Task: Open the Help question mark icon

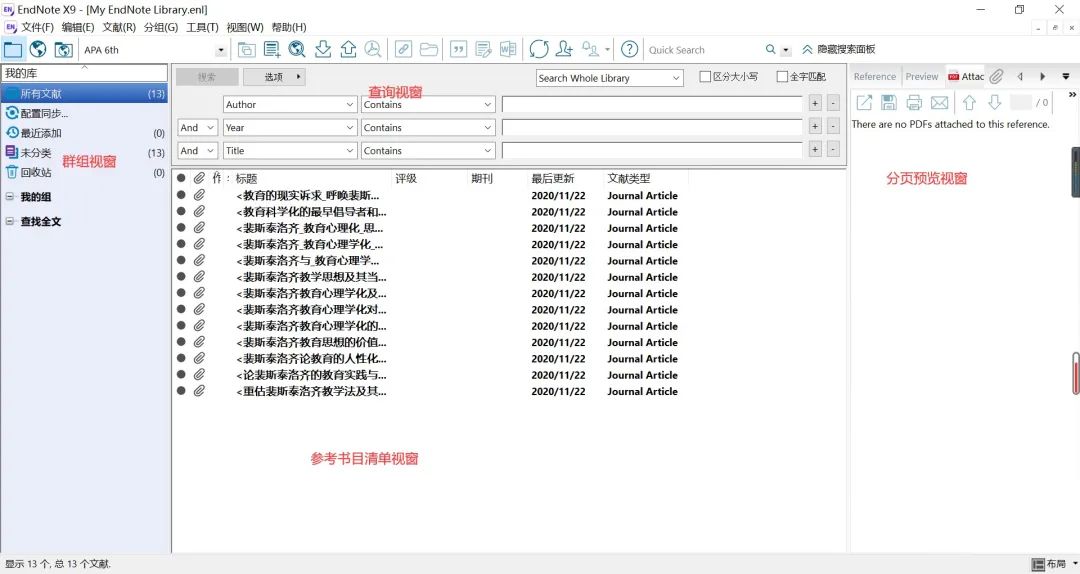Action: 629,49
